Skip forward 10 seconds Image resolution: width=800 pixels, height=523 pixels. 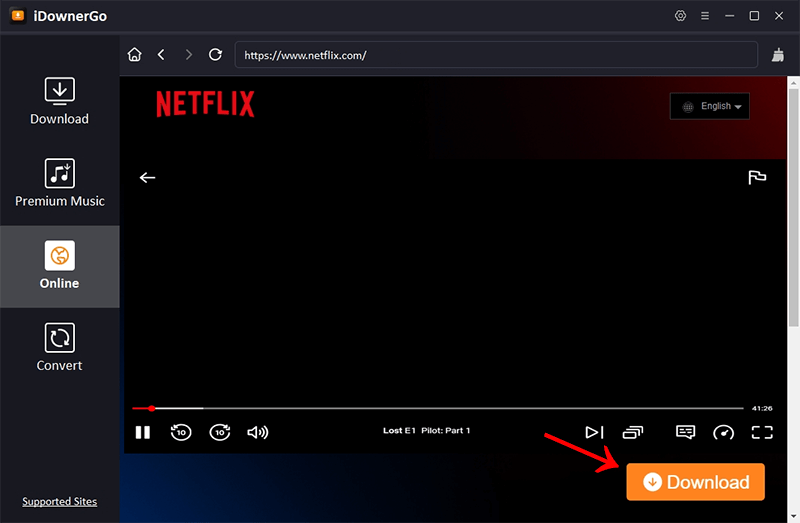point(220,432)
